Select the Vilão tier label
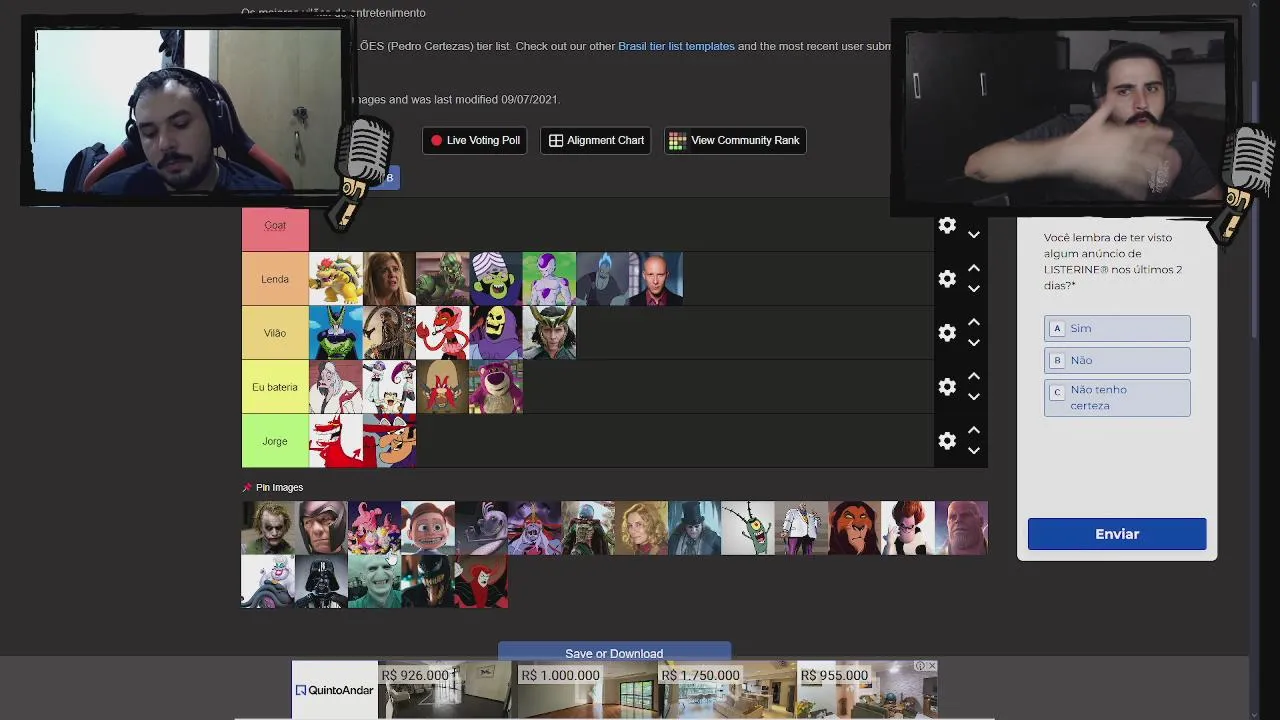This screenshot has height=720, width=1280. coord(275,333)
